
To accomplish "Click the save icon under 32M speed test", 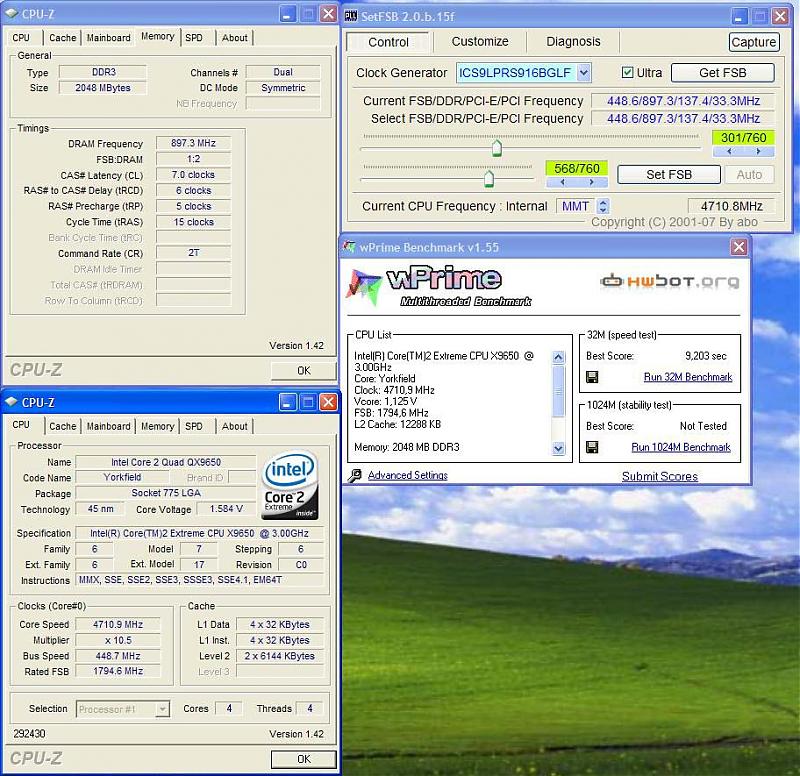I will (592, 377).
